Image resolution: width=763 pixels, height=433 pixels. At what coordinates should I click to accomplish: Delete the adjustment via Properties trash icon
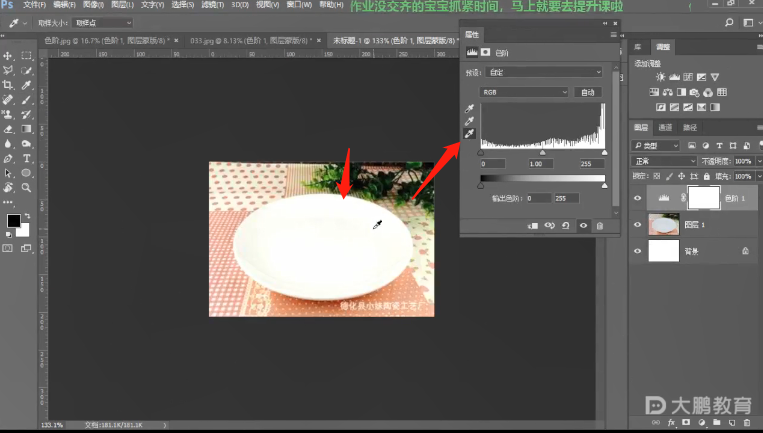pyautogui.click(x=599, y=226)
